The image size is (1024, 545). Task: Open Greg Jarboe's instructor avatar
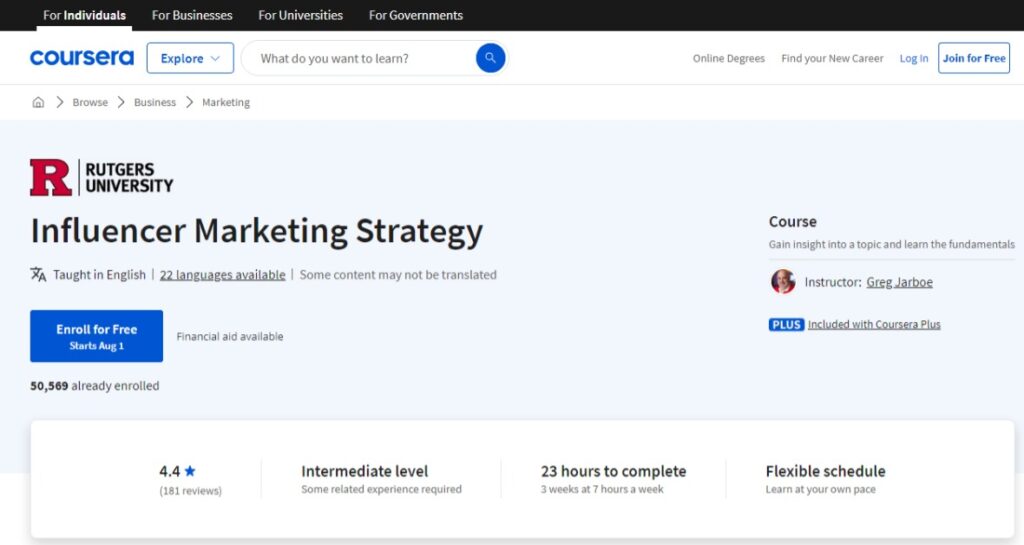783,281
